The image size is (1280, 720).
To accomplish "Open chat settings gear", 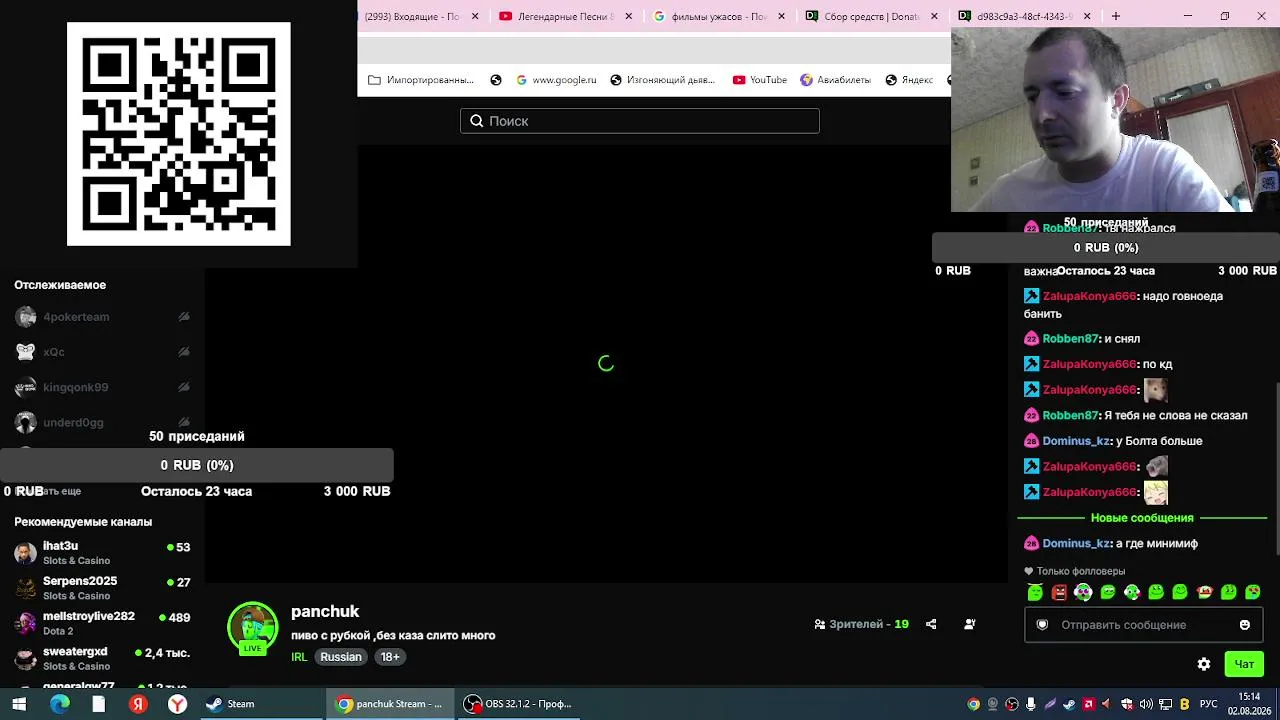I will click(1204, 664).
